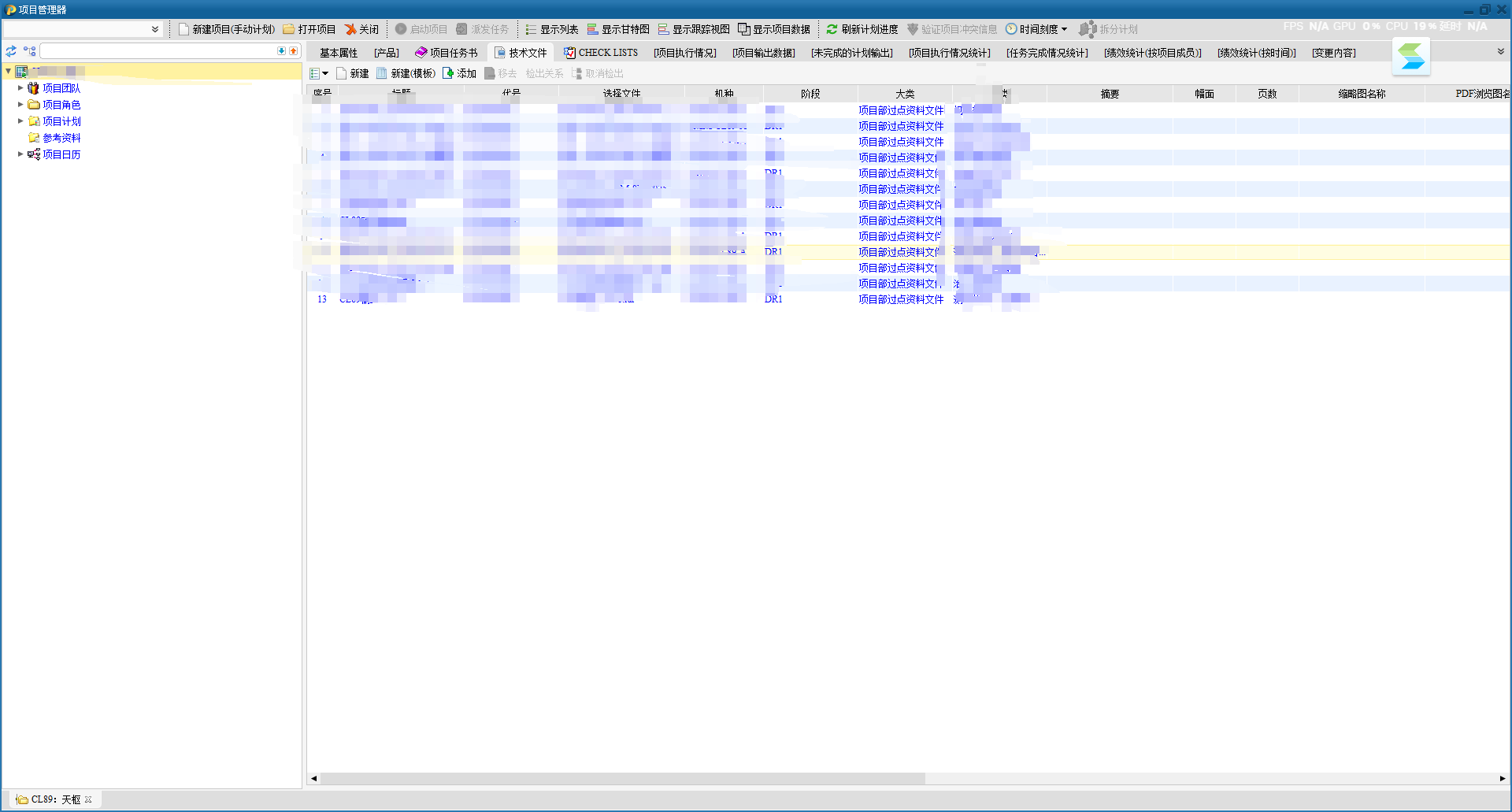Click the 新建项目(手动计划) document icon
The width and height of the screenshot is (1512, 812).
(x=183, y=29)
